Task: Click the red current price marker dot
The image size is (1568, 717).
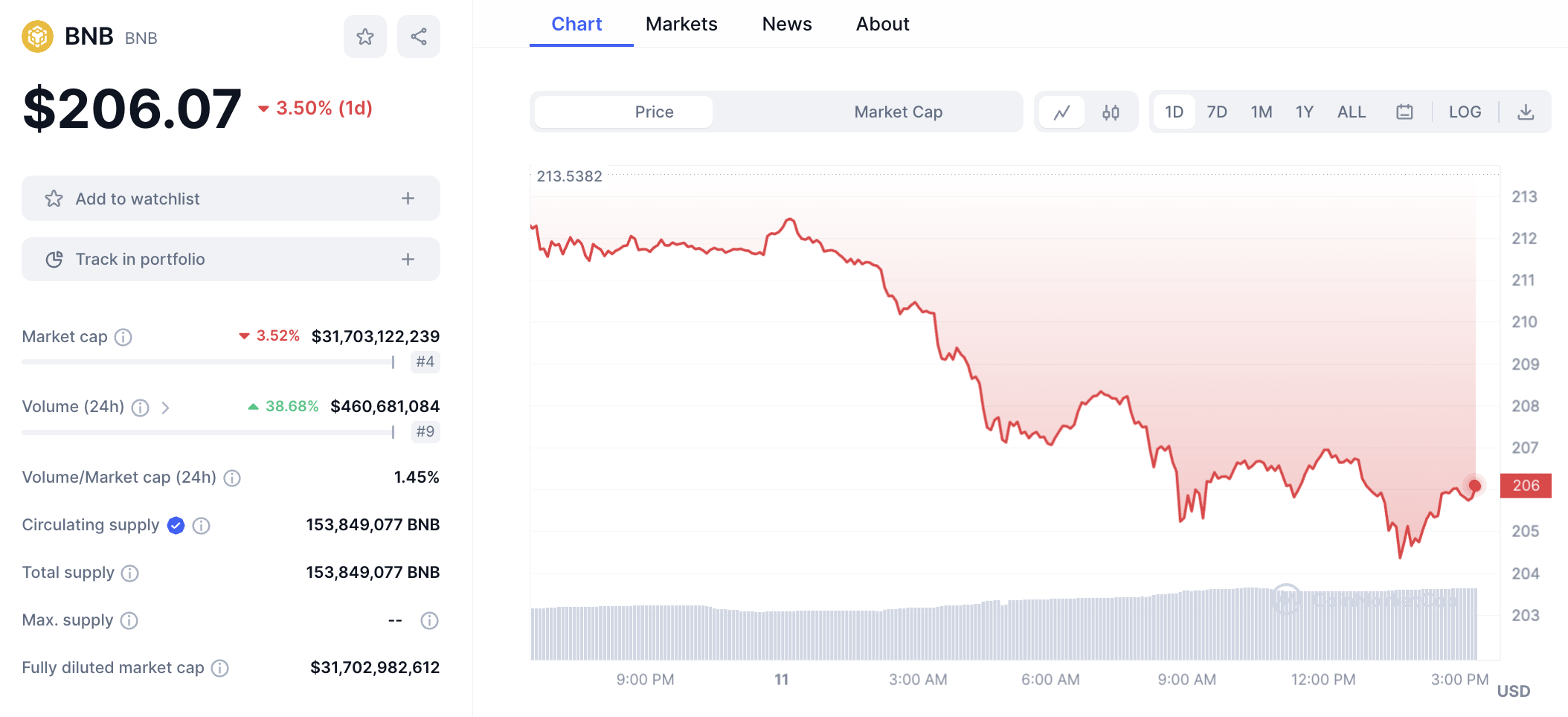Action: (x=1474, y=486)
